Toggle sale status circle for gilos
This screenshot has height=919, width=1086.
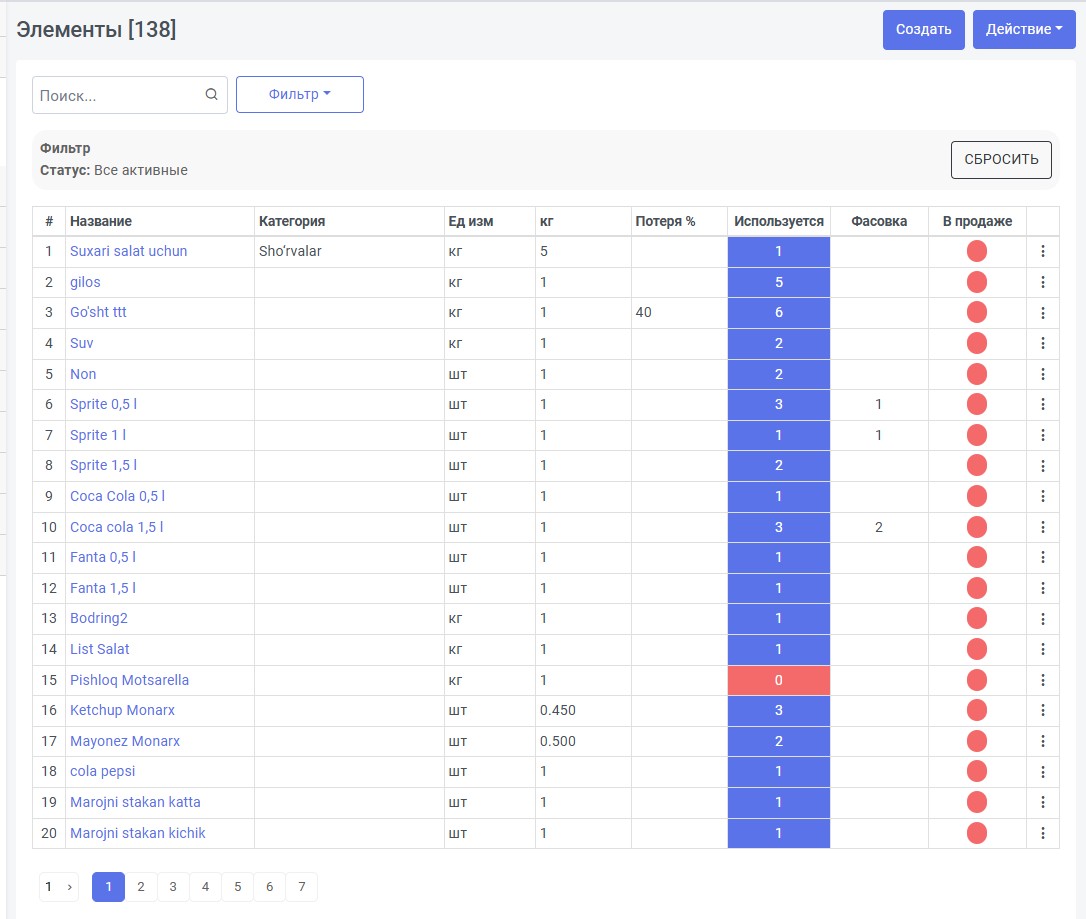977,282
